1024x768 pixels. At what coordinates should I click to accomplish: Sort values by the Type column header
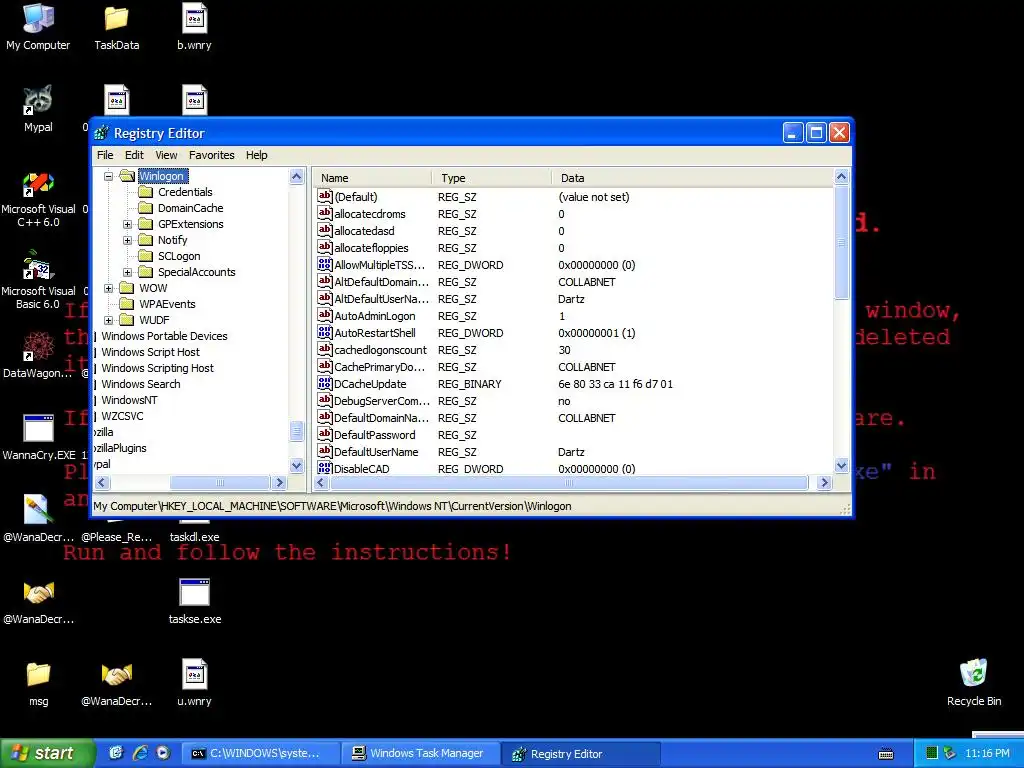pyautogui.click(x=492, y=178)
